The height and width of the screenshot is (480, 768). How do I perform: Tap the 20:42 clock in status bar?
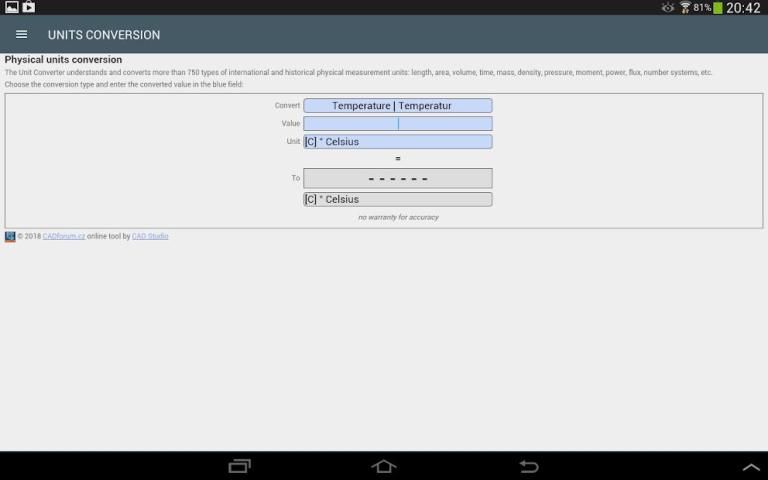coord(743,8)
